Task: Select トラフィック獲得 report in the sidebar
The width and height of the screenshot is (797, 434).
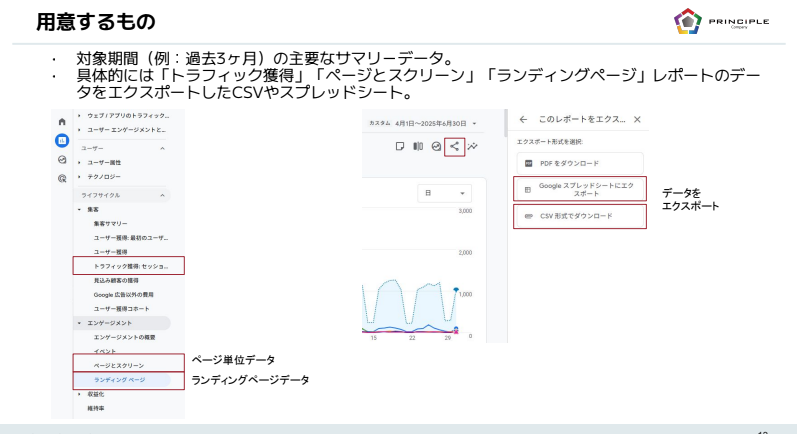Action: [x=128, y=267]
